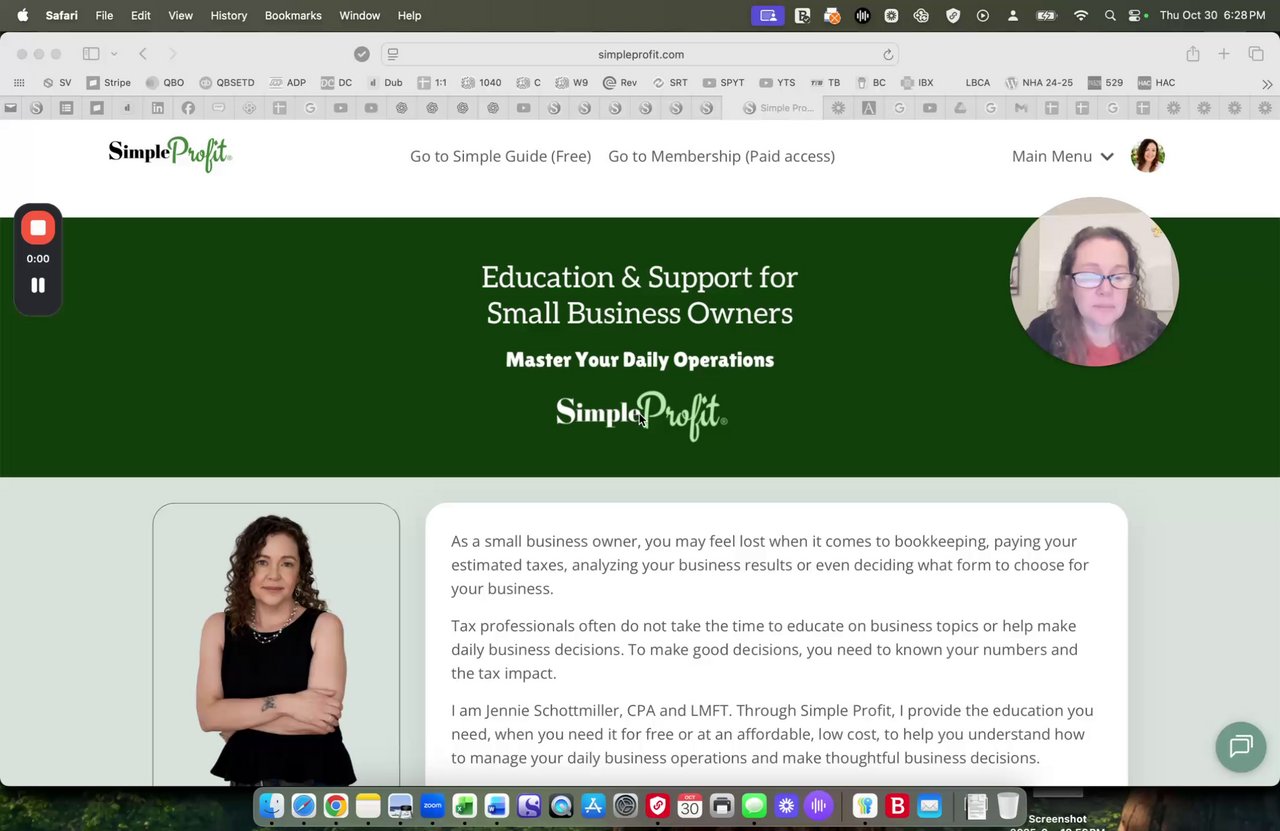Open App Store from the Dock

[x=593, y=805]
